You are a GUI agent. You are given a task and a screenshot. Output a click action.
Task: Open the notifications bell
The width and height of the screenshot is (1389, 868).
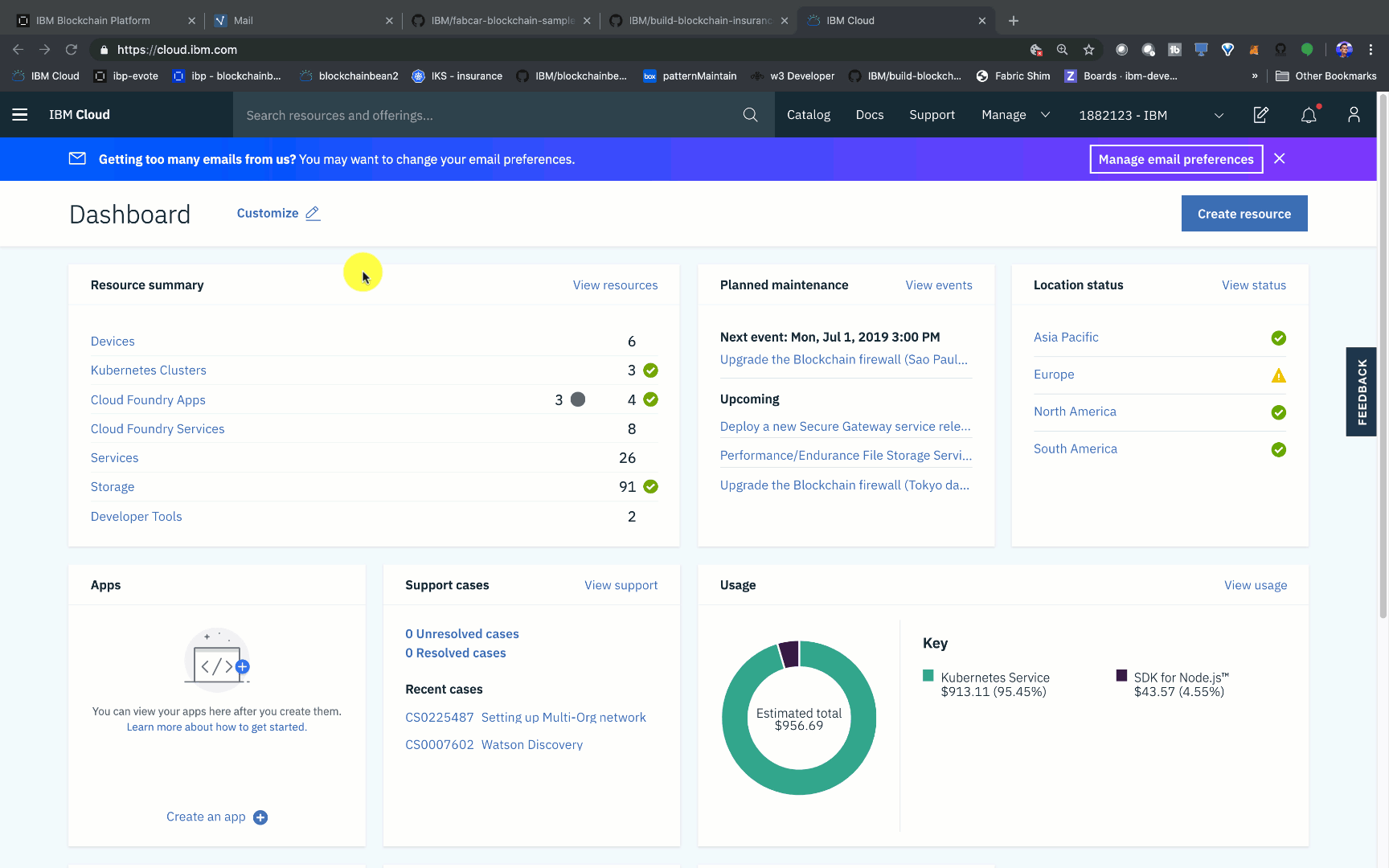click(1309, 115)
